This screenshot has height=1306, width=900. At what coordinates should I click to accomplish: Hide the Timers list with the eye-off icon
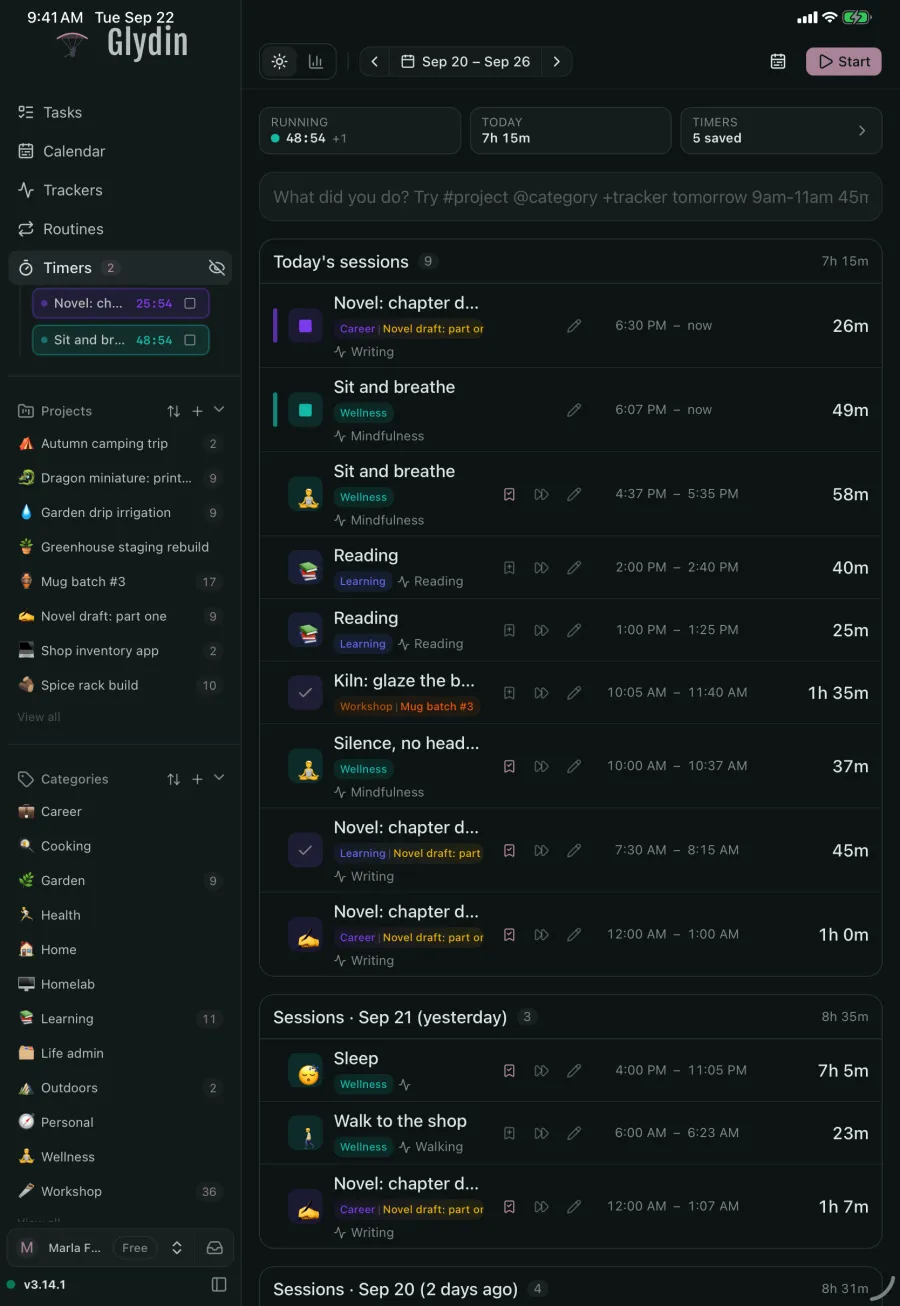click(x=216, y=268)
